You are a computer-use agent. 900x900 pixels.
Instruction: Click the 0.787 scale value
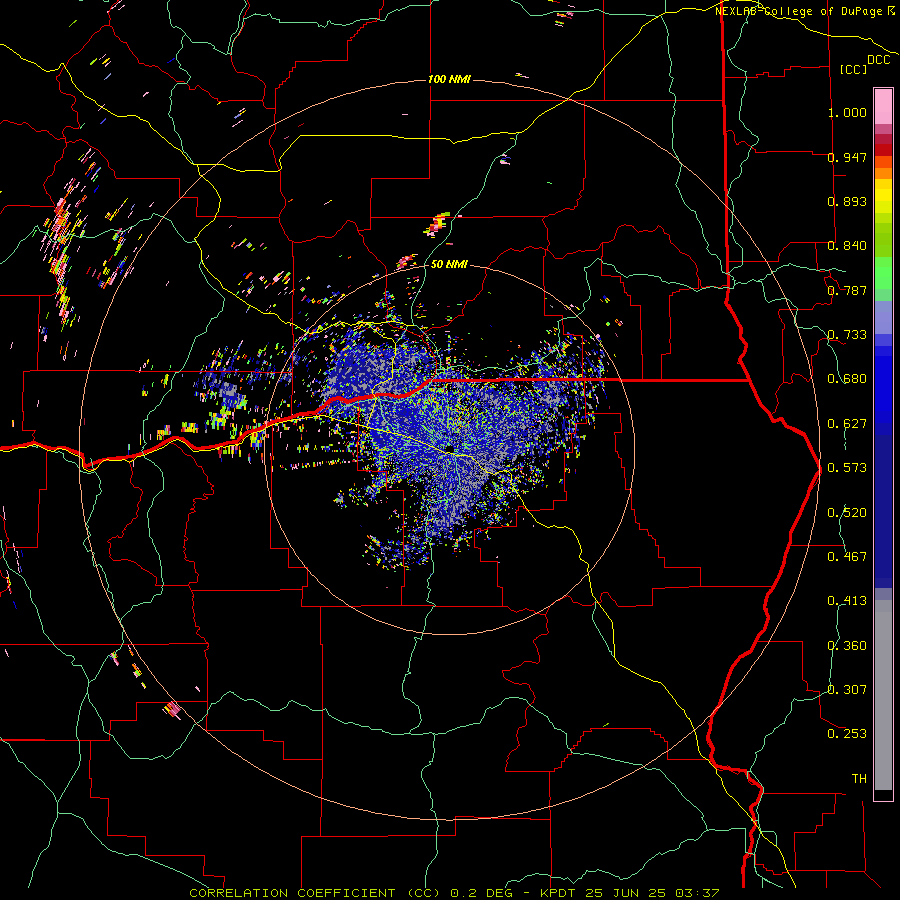[847, 290]
